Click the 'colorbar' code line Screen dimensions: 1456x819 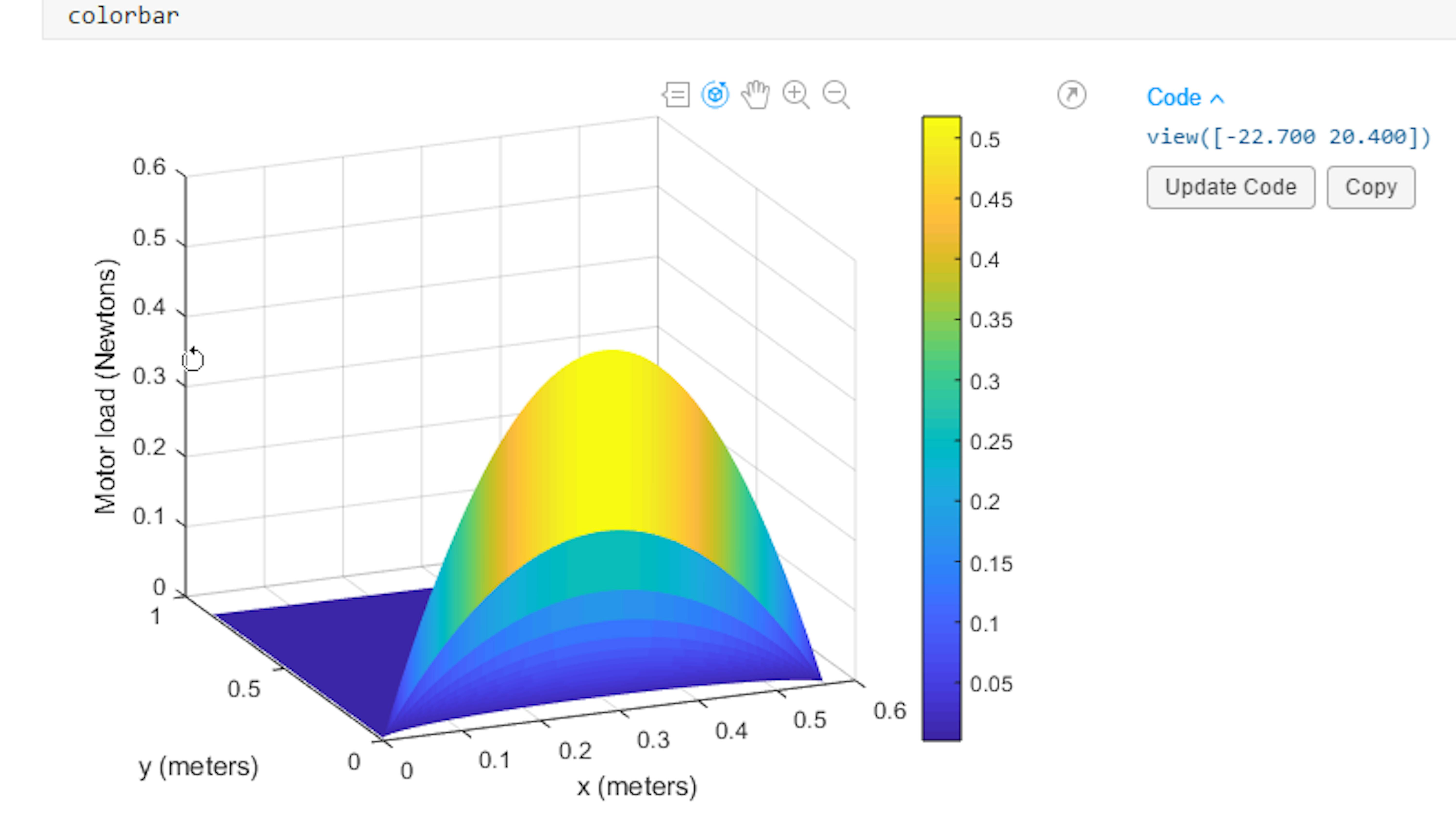123,16
